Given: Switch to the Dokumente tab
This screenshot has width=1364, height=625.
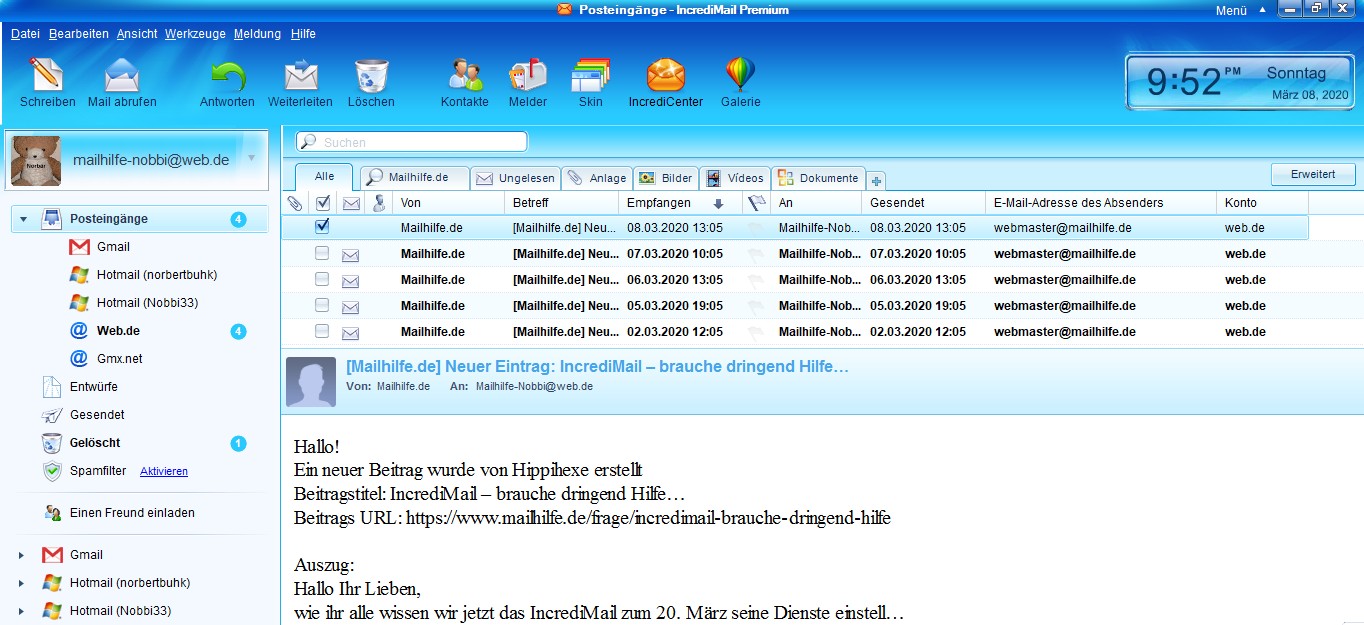Looking at the screenshot, I should 818,178.
